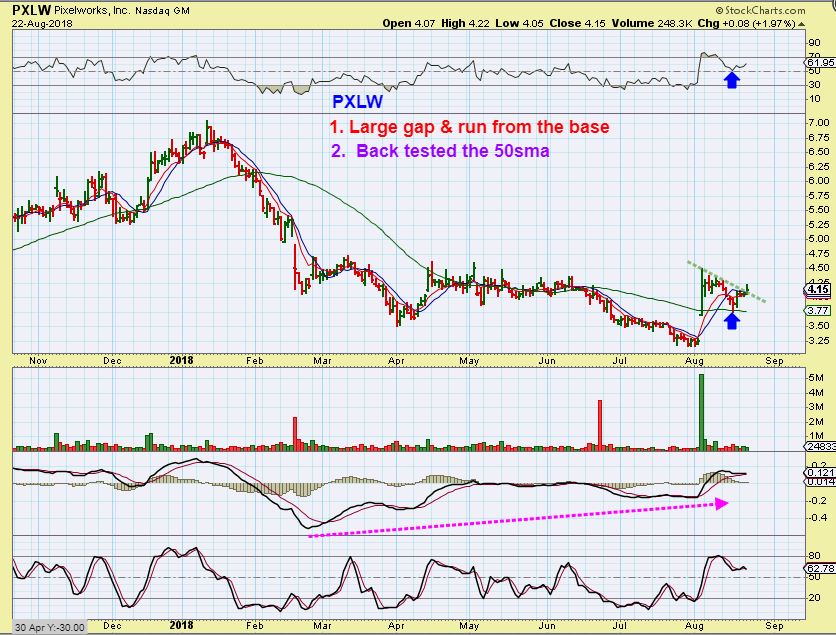Click 2018 on the price chart time axis
Screen dimensions: 836x635
(181, 360)
